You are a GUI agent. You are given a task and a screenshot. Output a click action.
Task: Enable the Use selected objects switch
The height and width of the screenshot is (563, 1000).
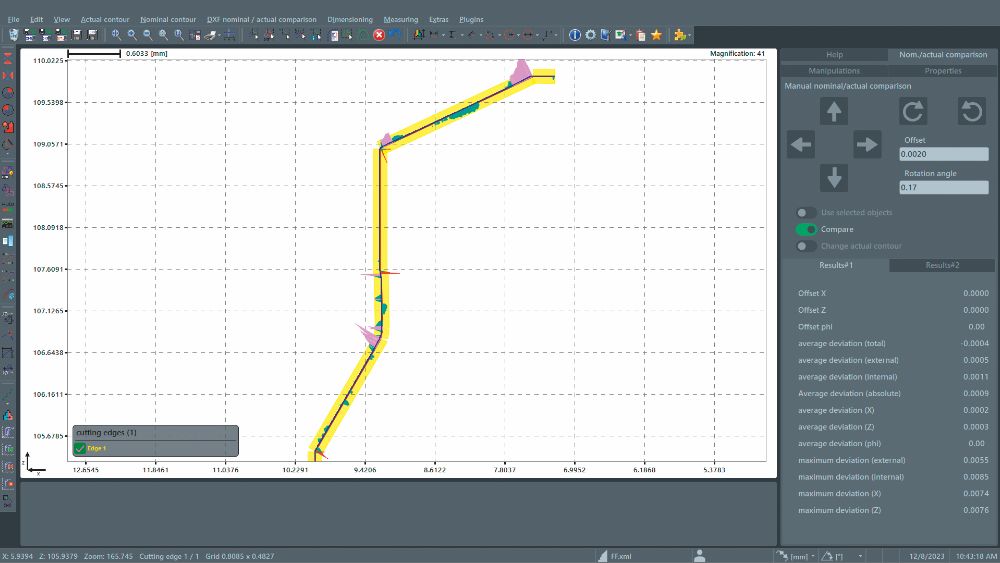[806, 212]
